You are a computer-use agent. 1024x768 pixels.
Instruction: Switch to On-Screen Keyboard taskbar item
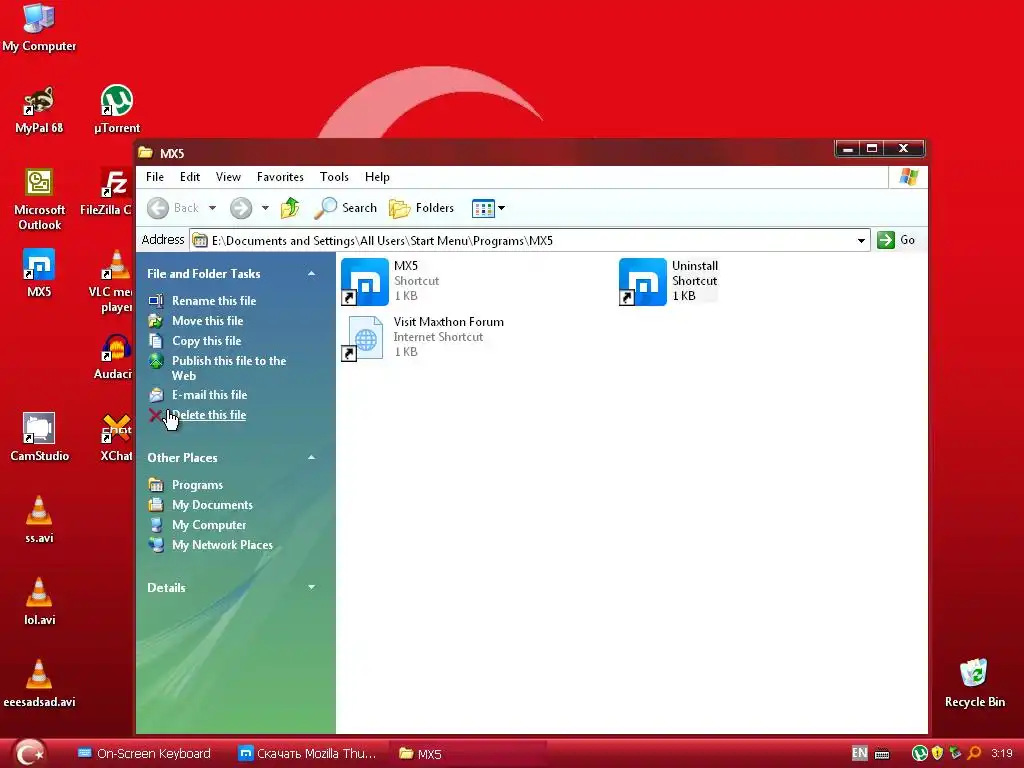point(144,754)
